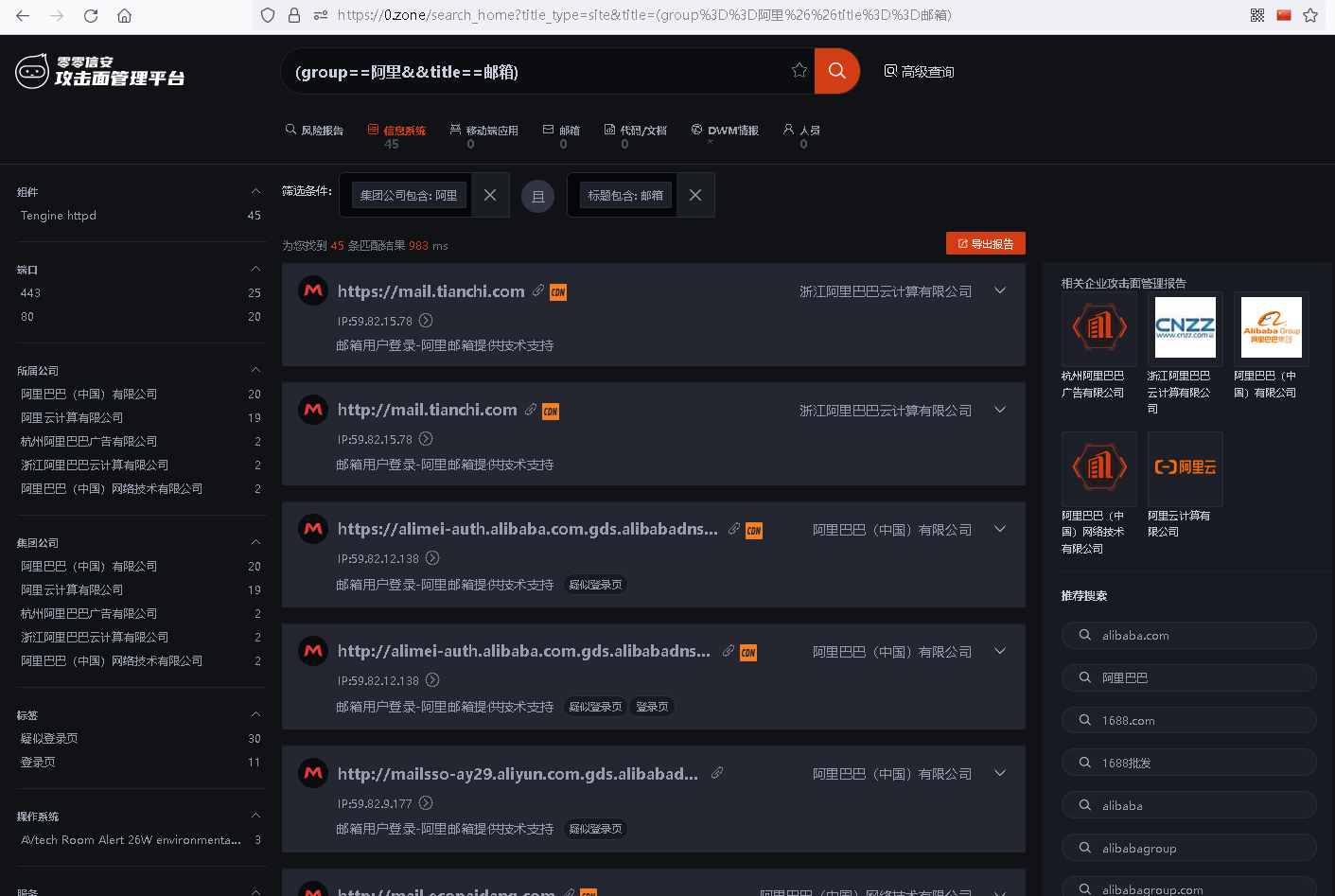Toggle the 且 logic operator button

(537, 196)
